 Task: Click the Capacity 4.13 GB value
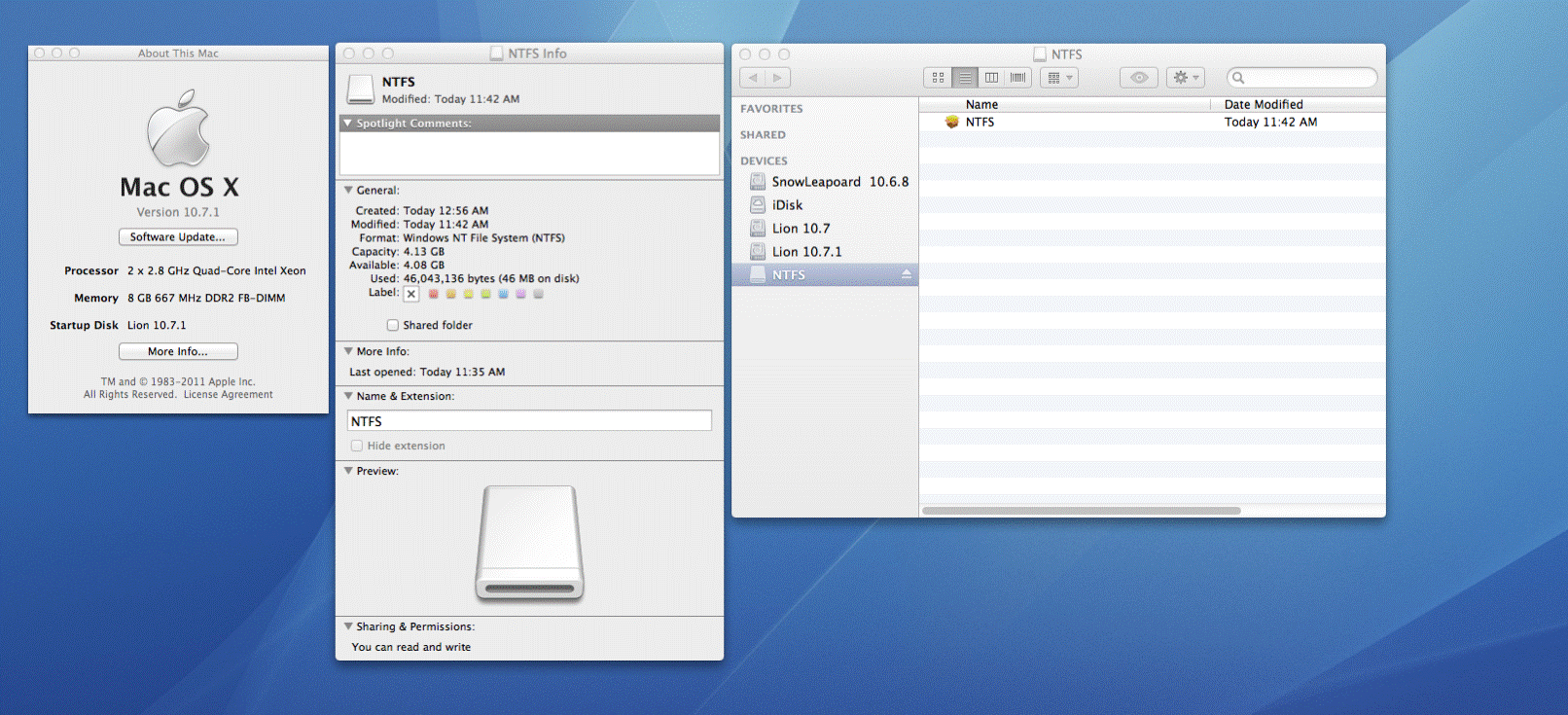[x=424, y=252]
